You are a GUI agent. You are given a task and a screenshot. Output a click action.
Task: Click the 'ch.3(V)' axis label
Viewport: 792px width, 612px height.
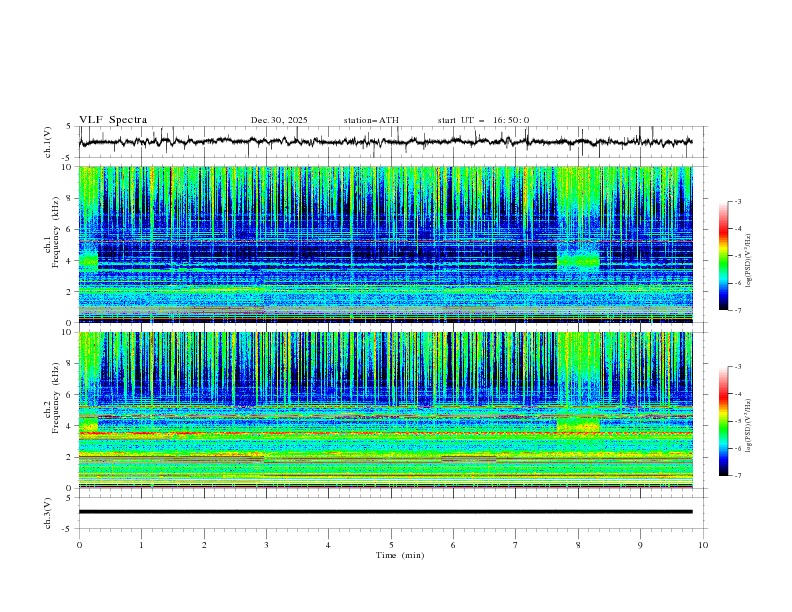pyautogui.click(x=48, y=513)
